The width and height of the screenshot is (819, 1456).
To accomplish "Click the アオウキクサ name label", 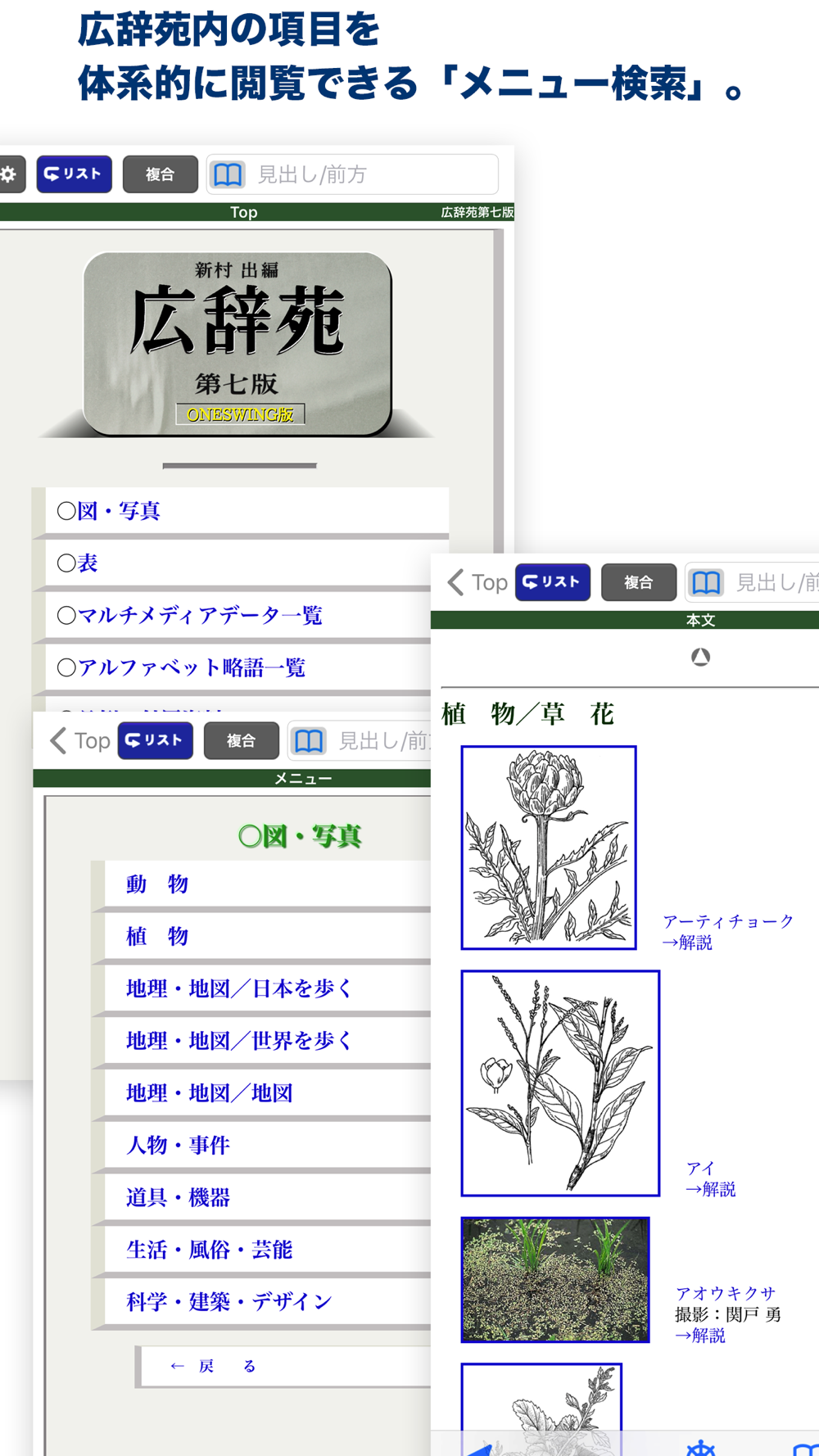I will [x=726, y=1293].
